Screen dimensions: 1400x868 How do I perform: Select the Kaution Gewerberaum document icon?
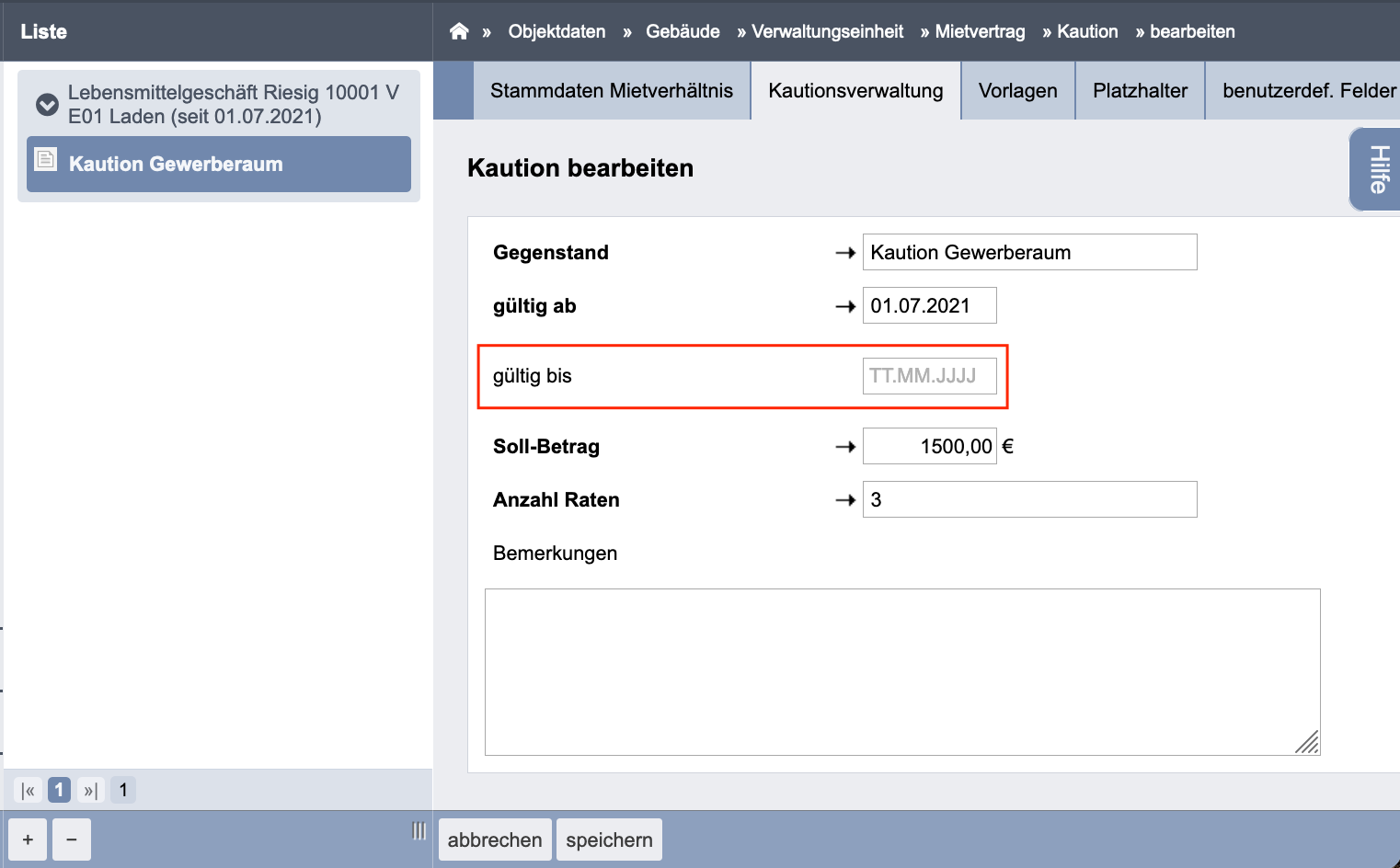pyautogui.click(x=45, y=160)
